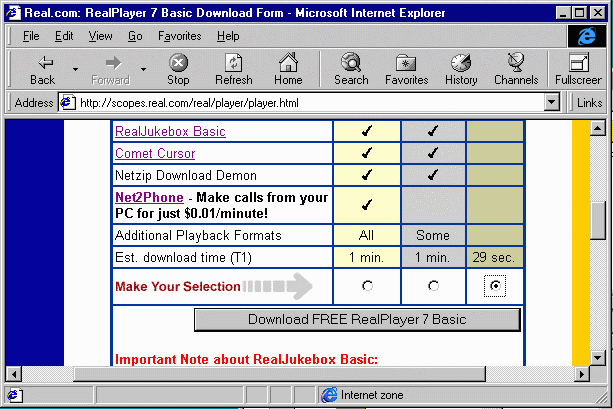Click the Internet Explorer logo throbber

click(586, 36)
